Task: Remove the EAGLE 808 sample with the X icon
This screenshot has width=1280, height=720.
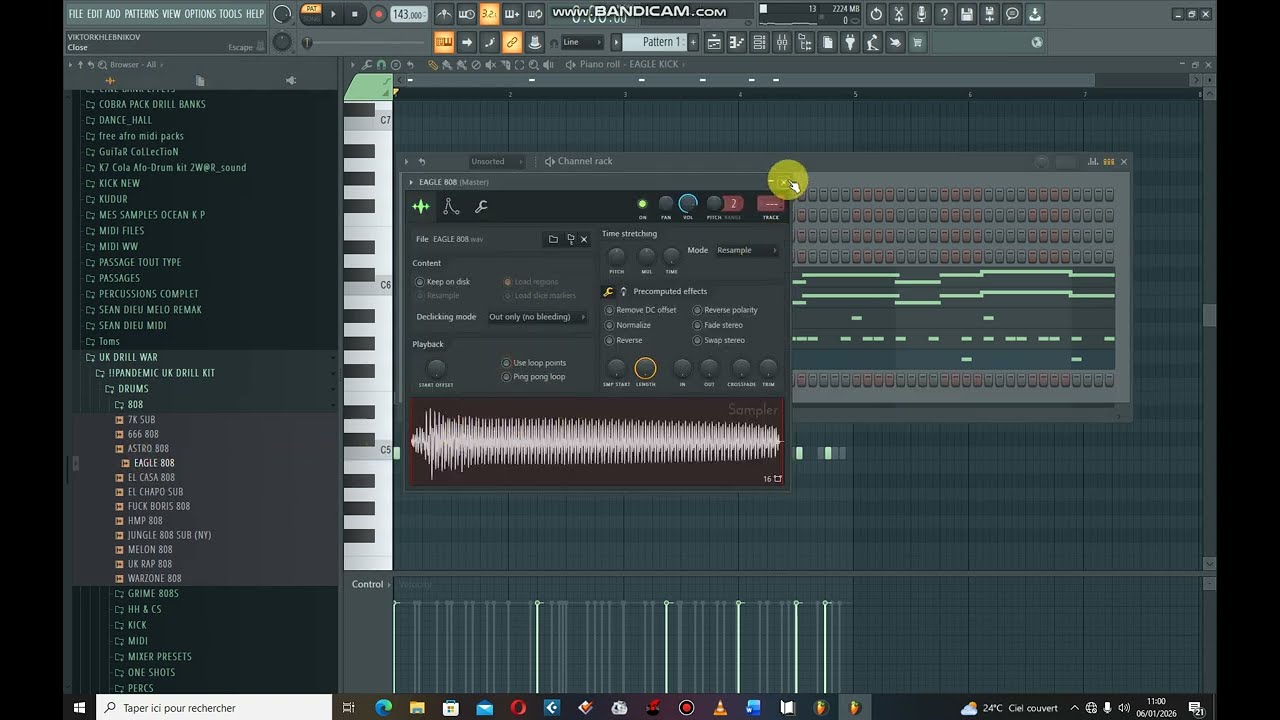Action: coord(584,239)
